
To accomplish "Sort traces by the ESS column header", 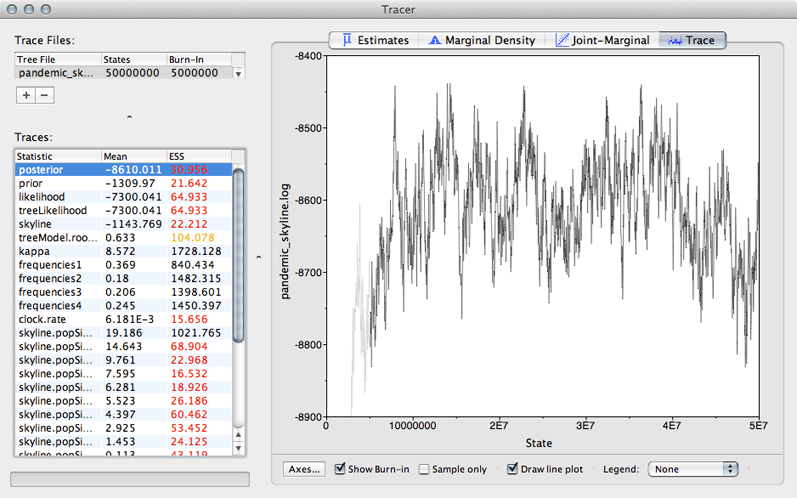I will click(199, 156).
